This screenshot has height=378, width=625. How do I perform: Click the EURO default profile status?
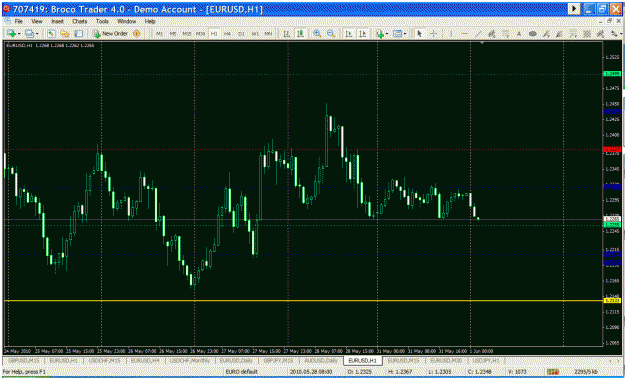(242, 372)
